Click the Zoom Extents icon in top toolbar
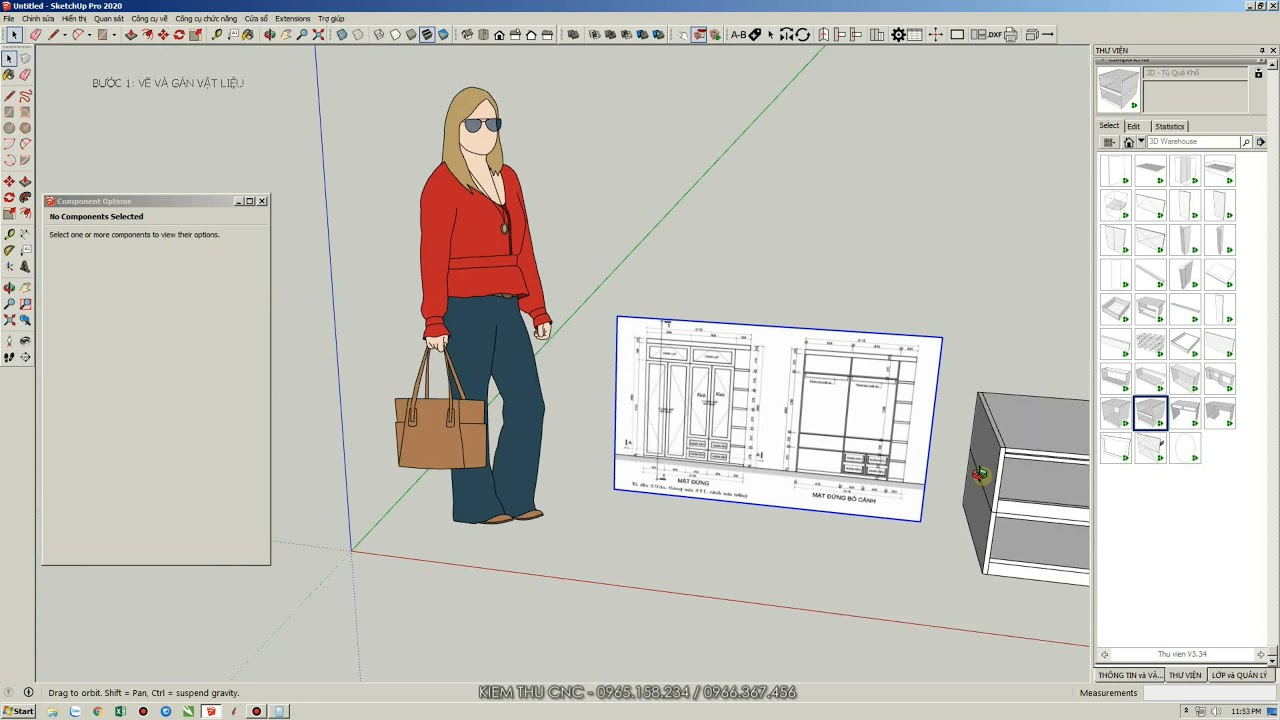 [318, 34]
